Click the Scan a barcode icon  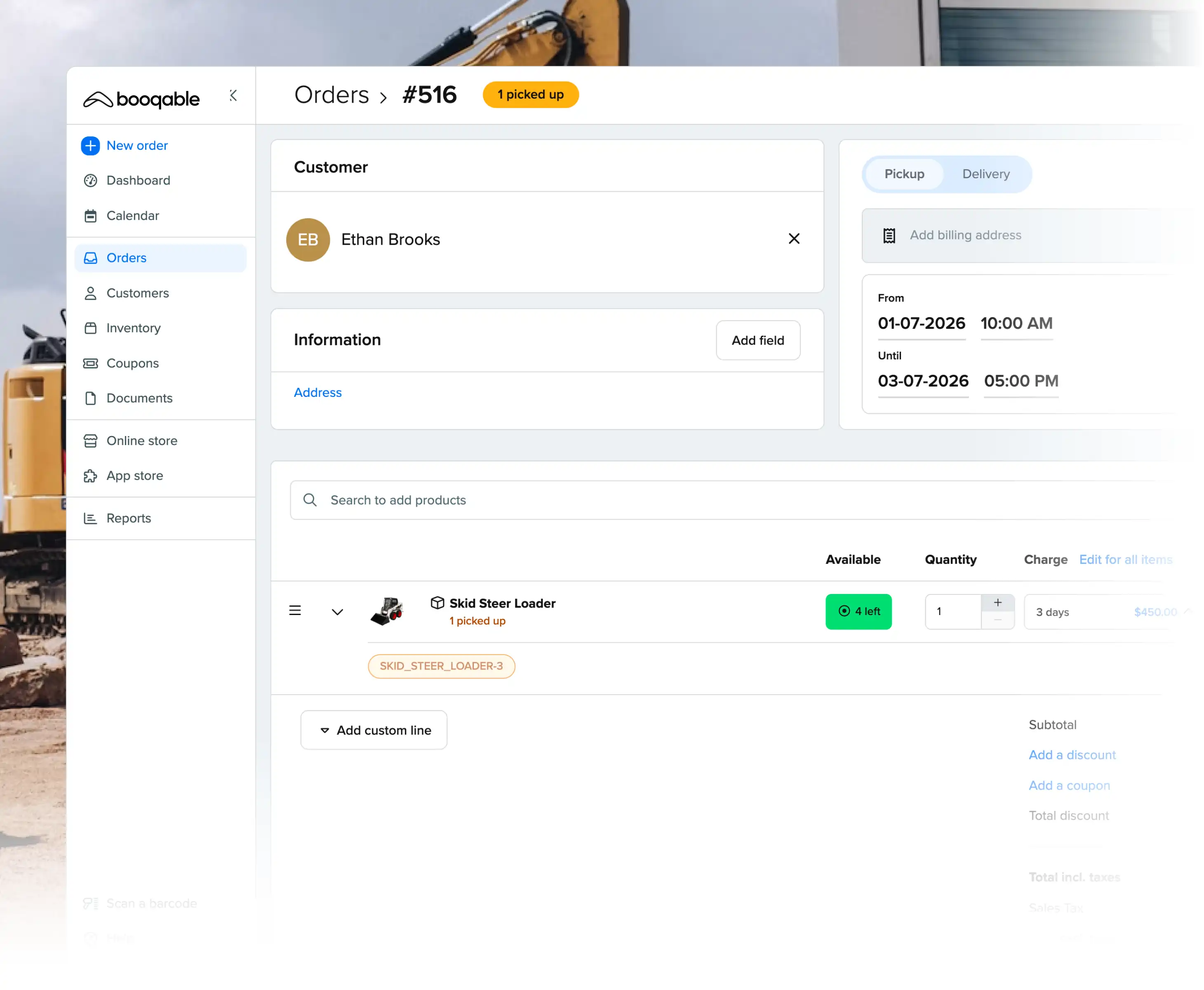[90, 904]
